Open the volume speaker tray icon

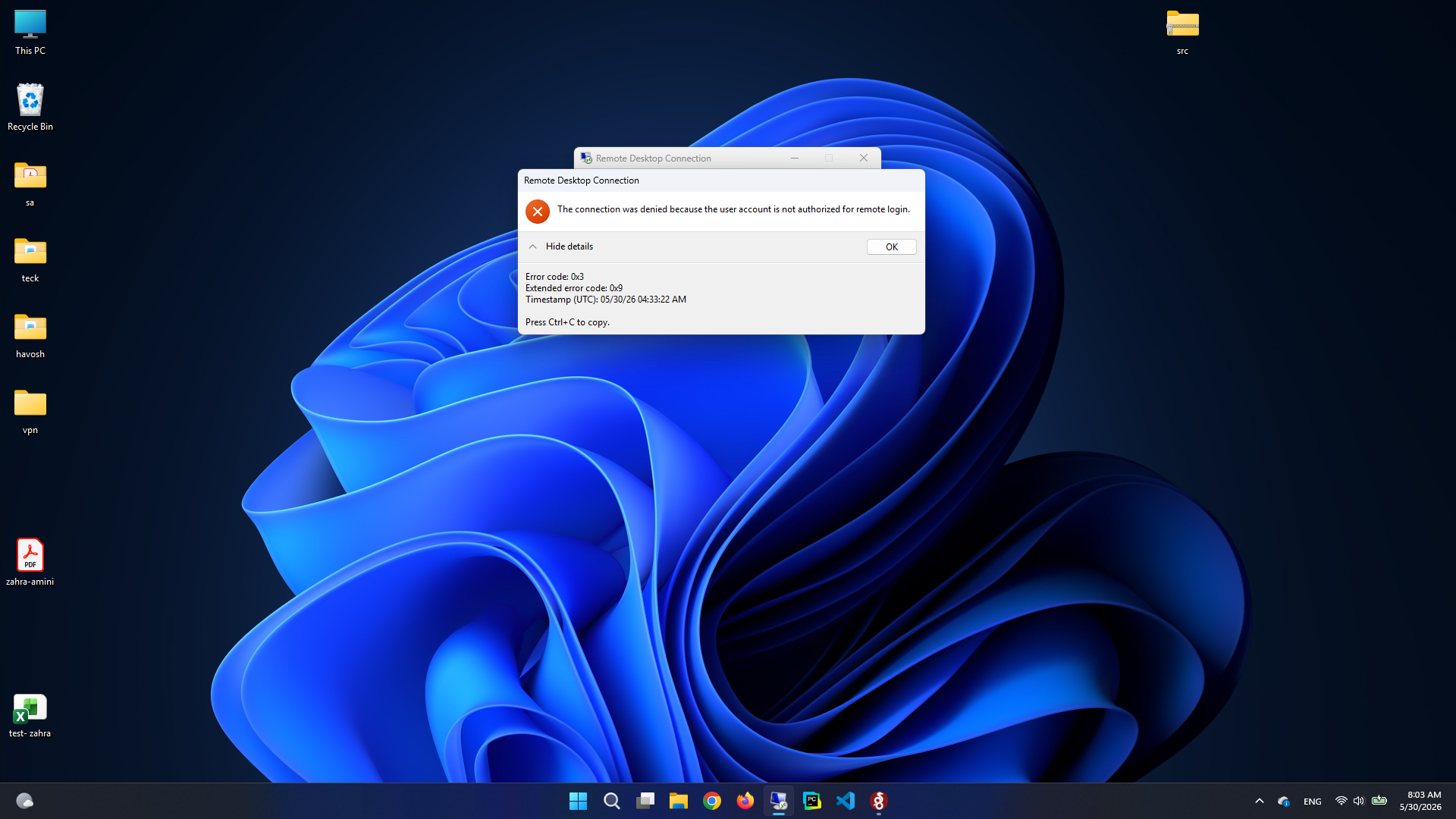click(x=1359, y=801)
